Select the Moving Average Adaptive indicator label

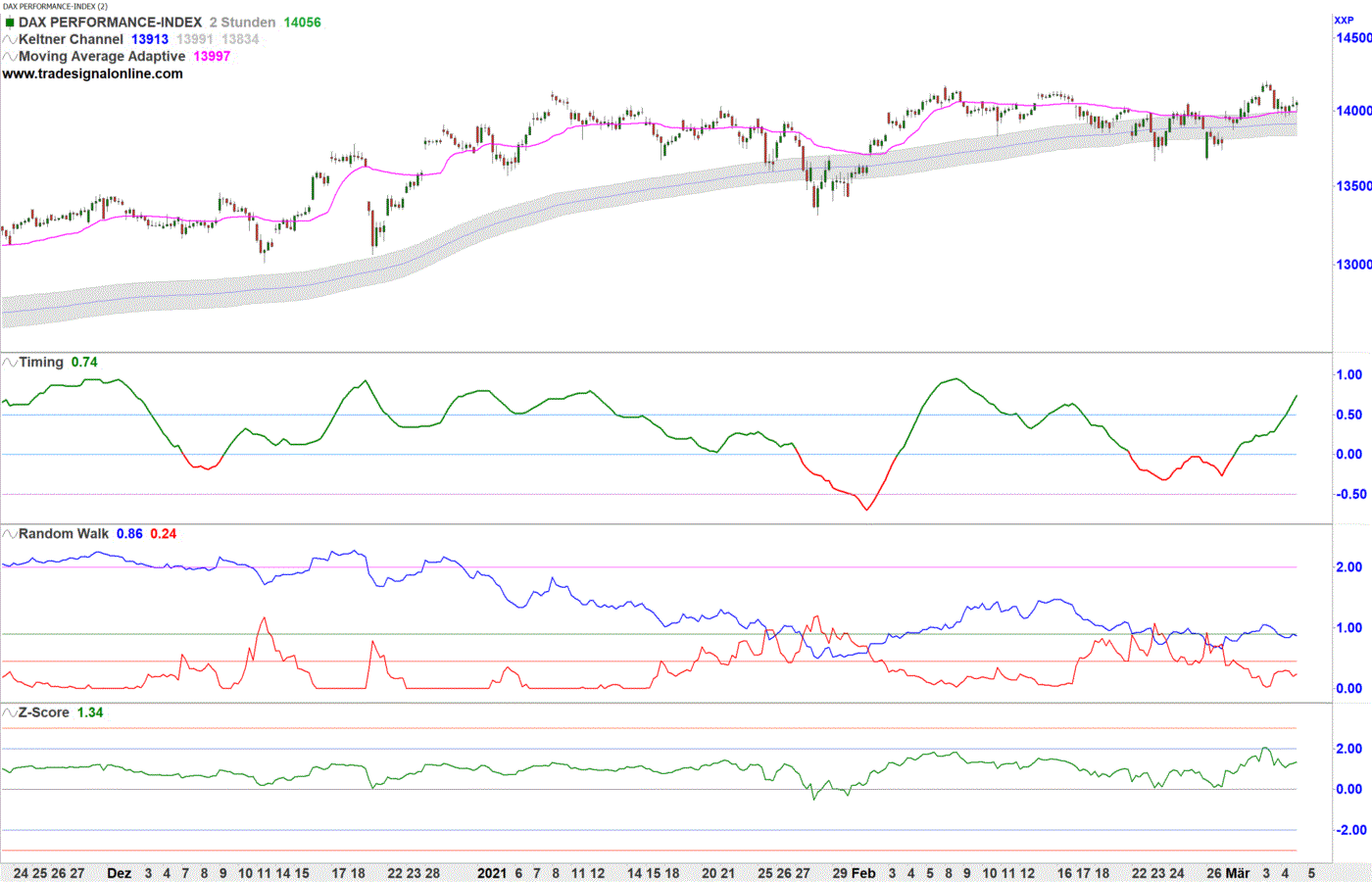pos(102,57)
